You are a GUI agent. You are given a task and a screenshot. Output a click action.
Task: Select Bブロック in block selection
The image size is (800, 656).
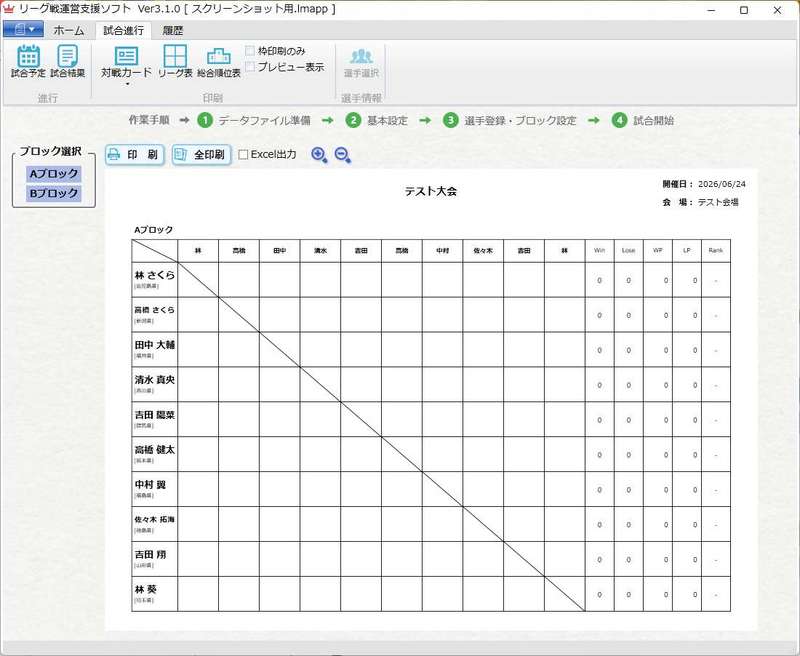click(54, 193)
